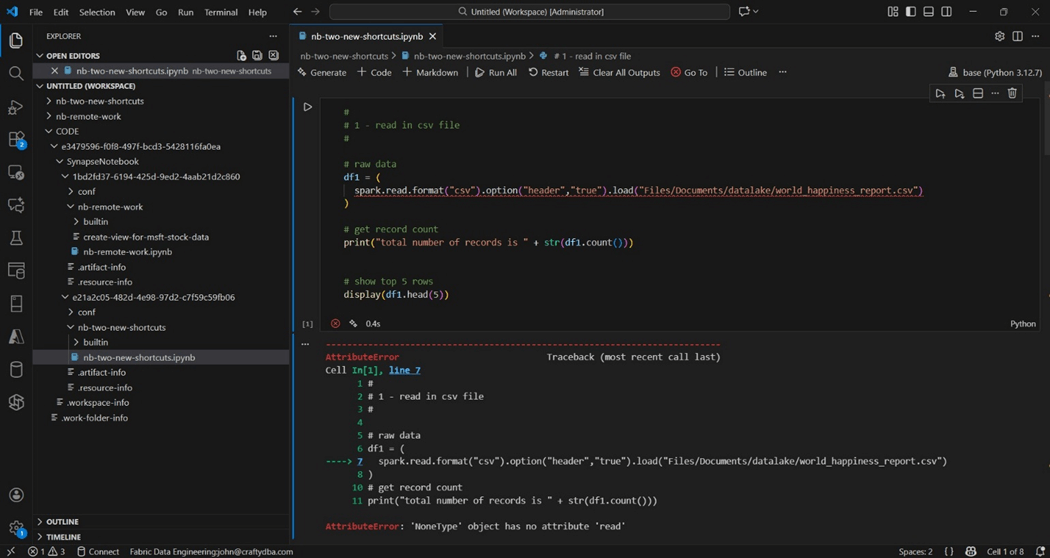Expand the OUTLINE section
Viewport: 1050px width, 558px height.
coord(62,521)
